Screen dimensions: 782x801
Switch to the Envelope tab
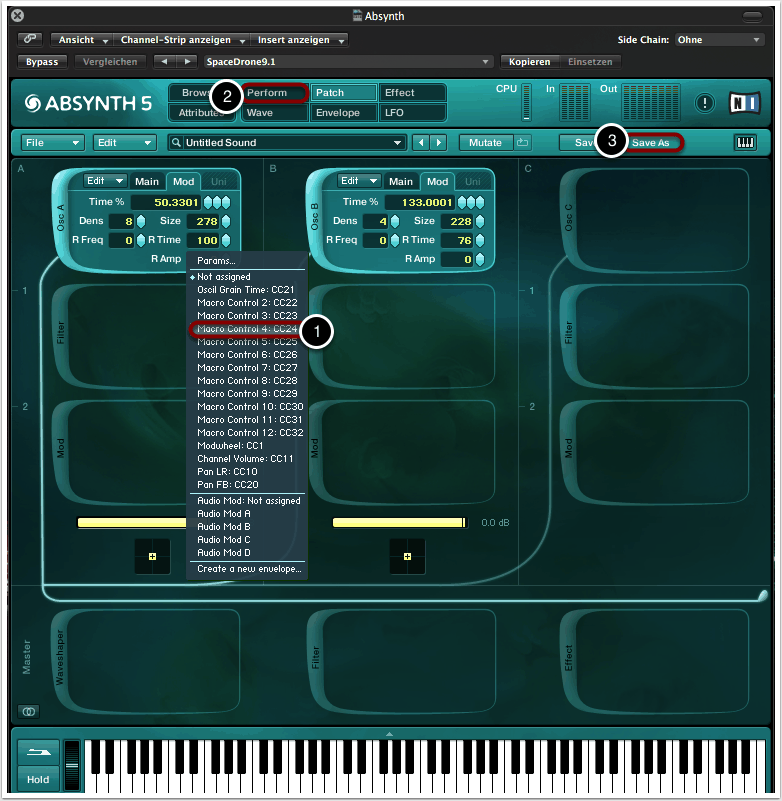[x=344, y=112]
